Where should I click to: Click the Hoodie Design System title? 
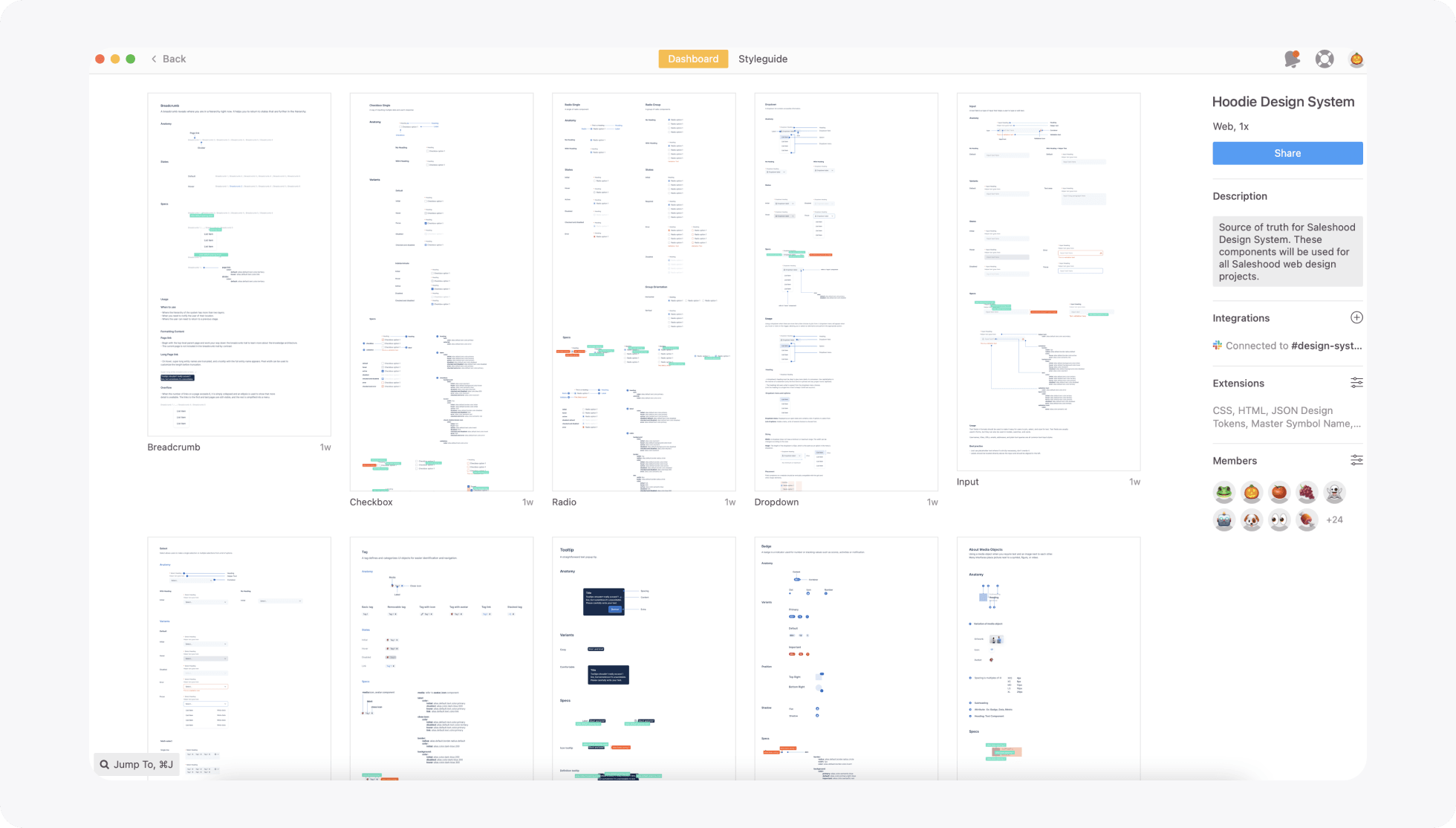point(1283,102)
